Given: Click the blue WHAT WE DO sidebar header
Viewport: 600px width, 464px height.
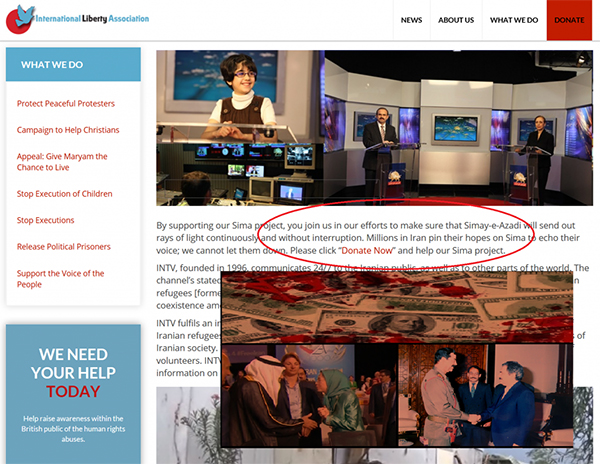Looking at the screenshot, I should pyautogui.click(x=73, y=65).
